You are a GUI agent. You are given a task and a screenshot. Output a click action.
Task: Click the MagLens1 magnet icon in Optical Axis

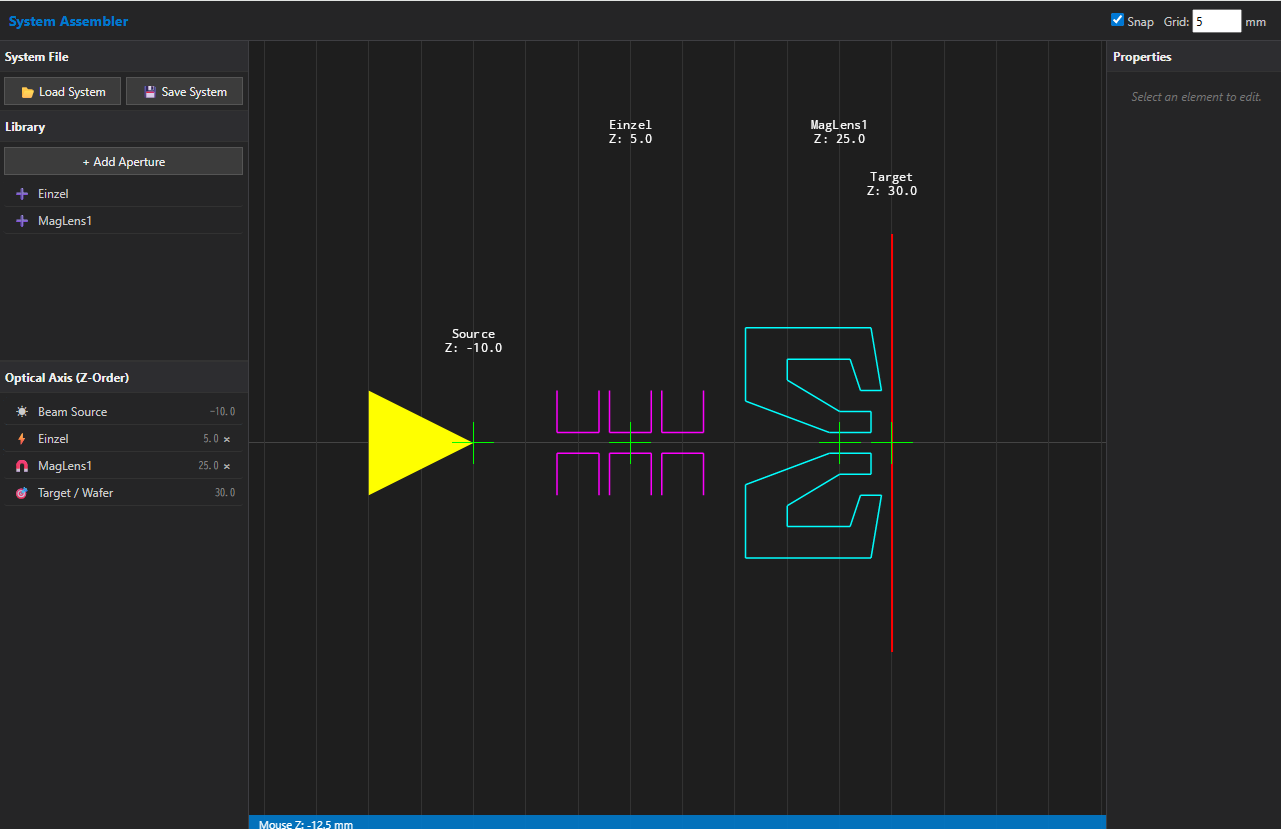click(22, 466)
